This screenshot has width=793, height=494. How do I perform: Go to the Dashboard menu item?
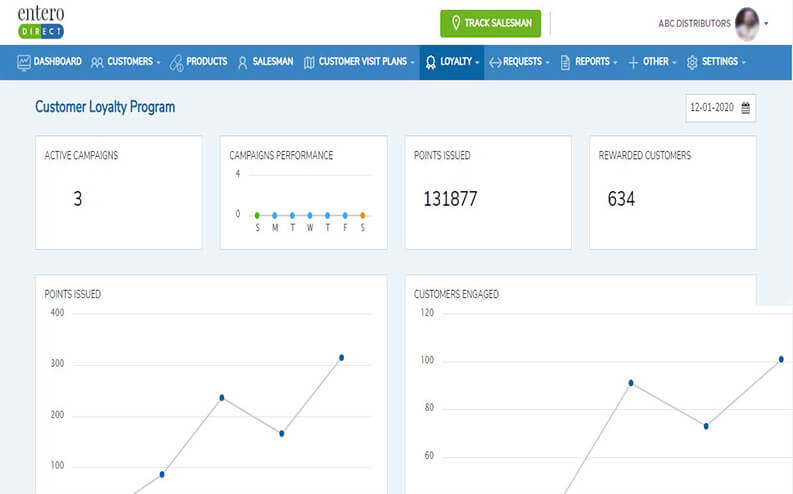click(x=57, y=62)
